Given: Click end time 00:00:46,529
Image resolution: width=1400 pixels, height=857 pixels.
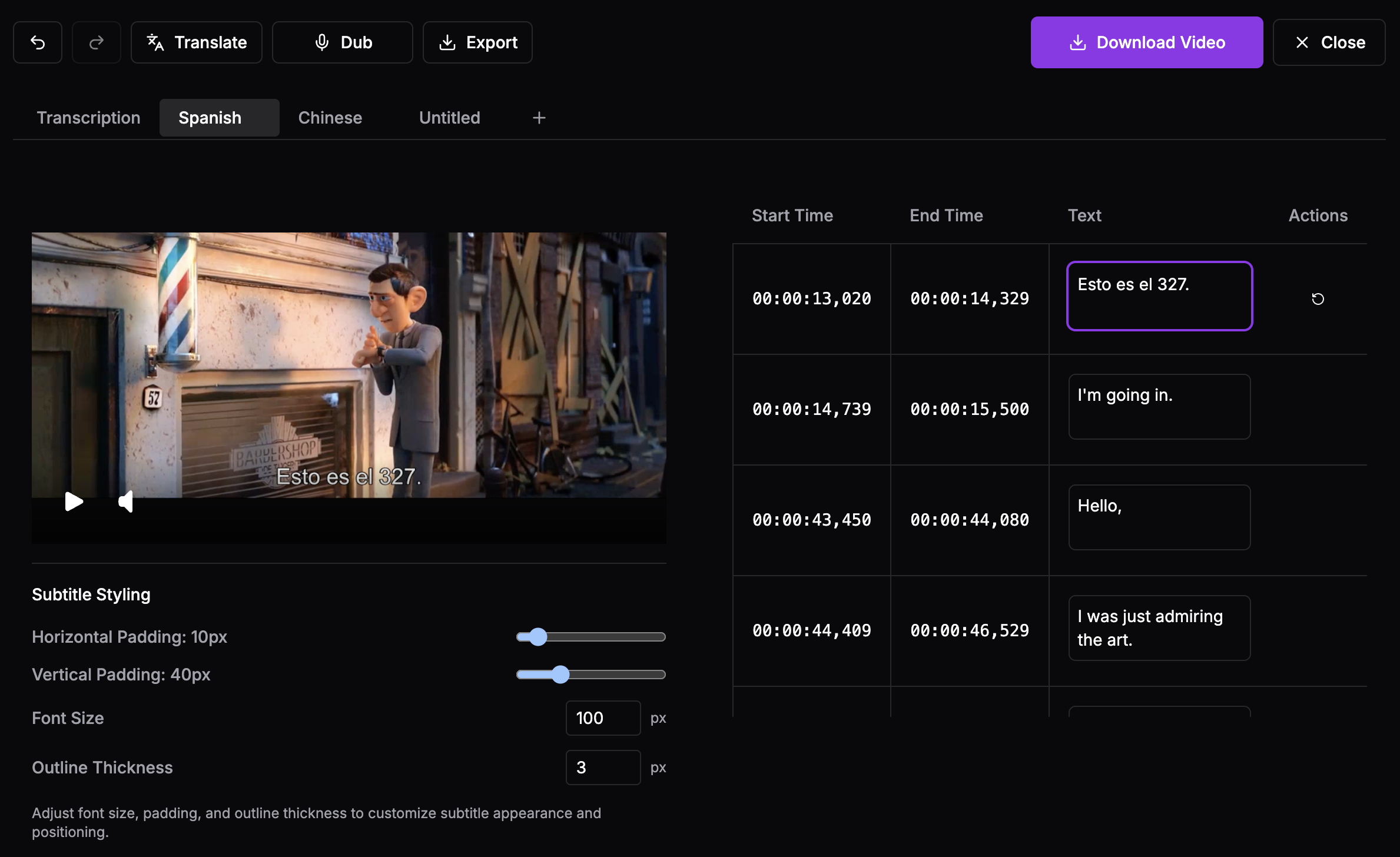Looking at the screenshot, I should click(970, 631).
